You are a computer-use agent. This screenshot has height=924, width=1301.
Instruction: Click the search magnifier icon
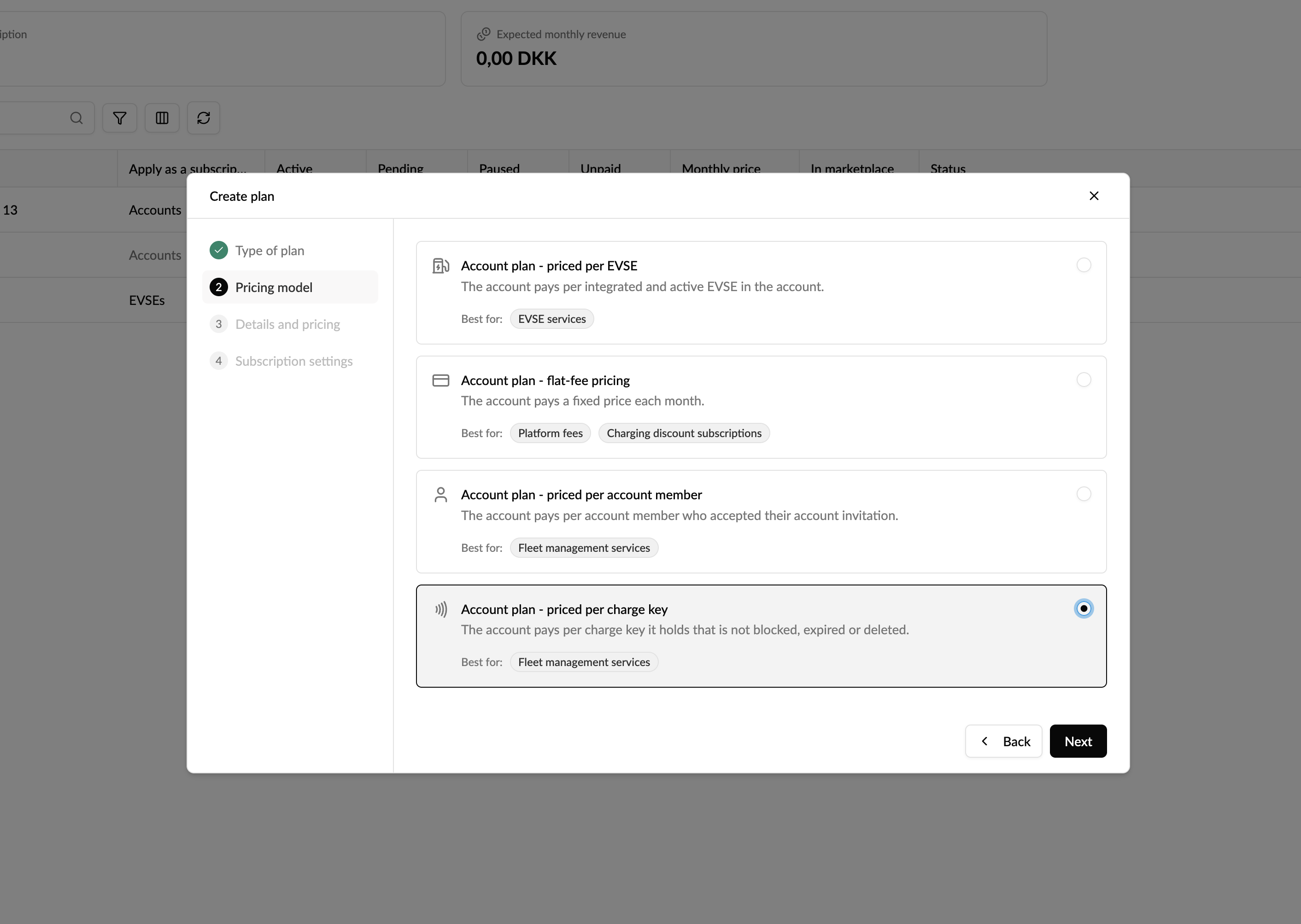(76, 118)
